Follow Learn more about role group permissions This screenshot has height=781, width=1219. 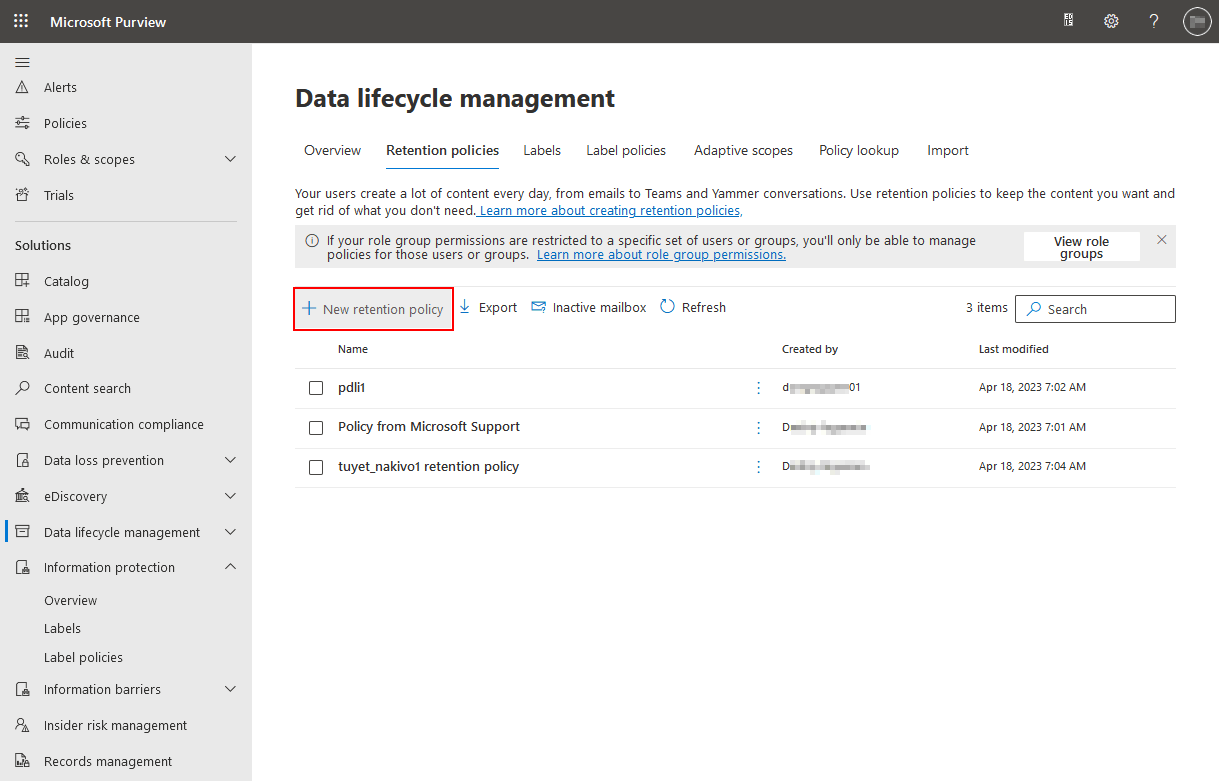[661, 255]
